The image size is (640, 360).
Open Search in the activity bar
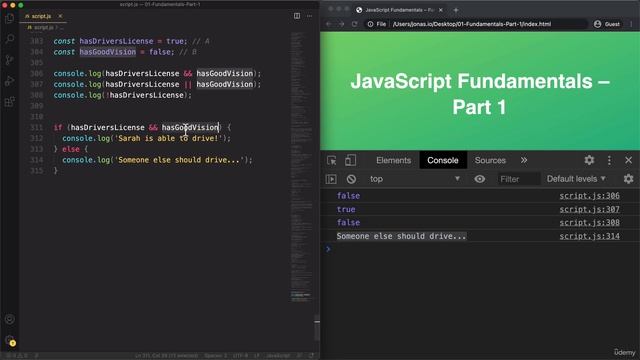pyautogui.click(x=9, y=39)
